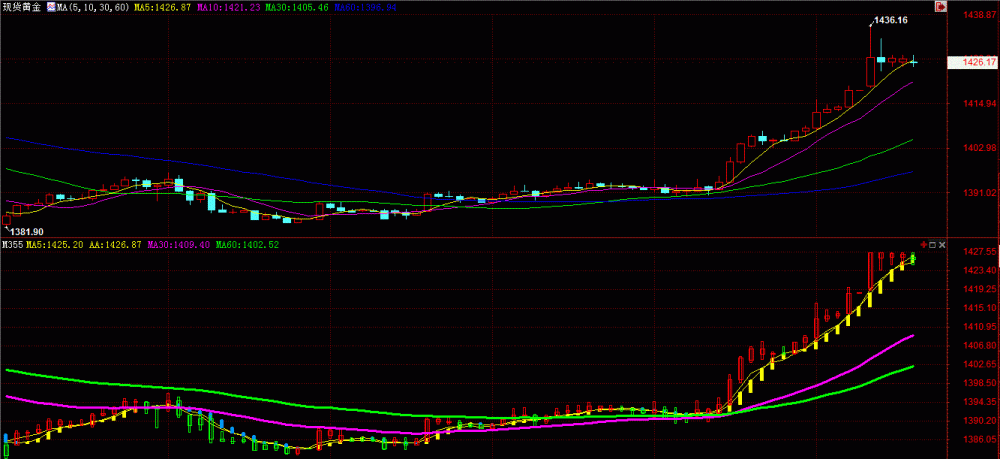Click the 1414.94 price axis label
The image size is (1000, 459).
pyautogui.click(x=980, y=103)
